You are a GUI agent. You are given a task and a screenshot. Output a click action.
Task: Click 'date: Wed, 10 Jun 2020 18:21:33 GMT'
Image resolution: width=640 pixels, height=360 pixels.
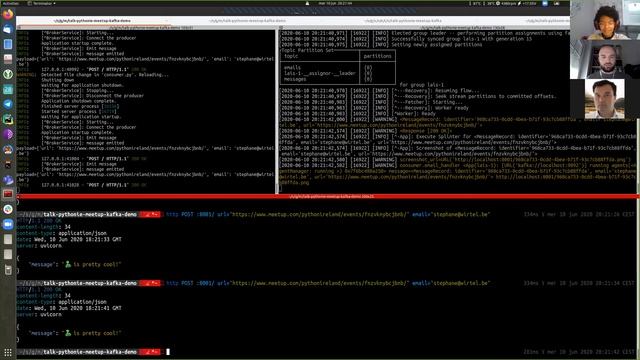tap(69, 240)
